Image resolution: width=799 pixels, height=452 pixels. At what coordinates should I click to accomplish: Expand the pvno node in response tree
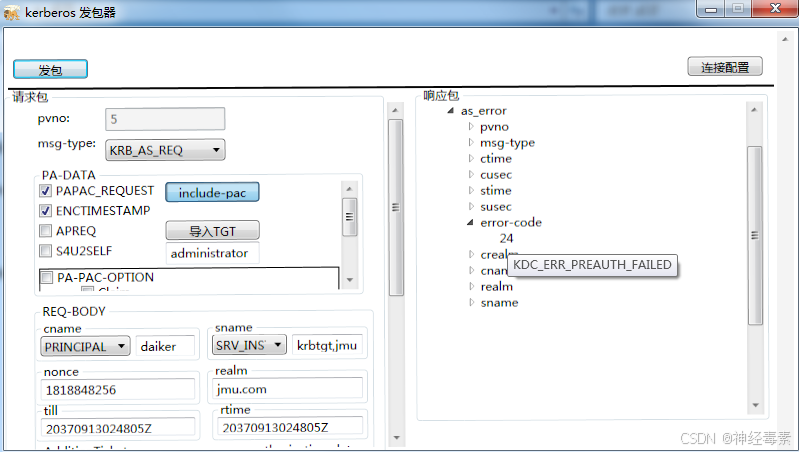(471, 126)
